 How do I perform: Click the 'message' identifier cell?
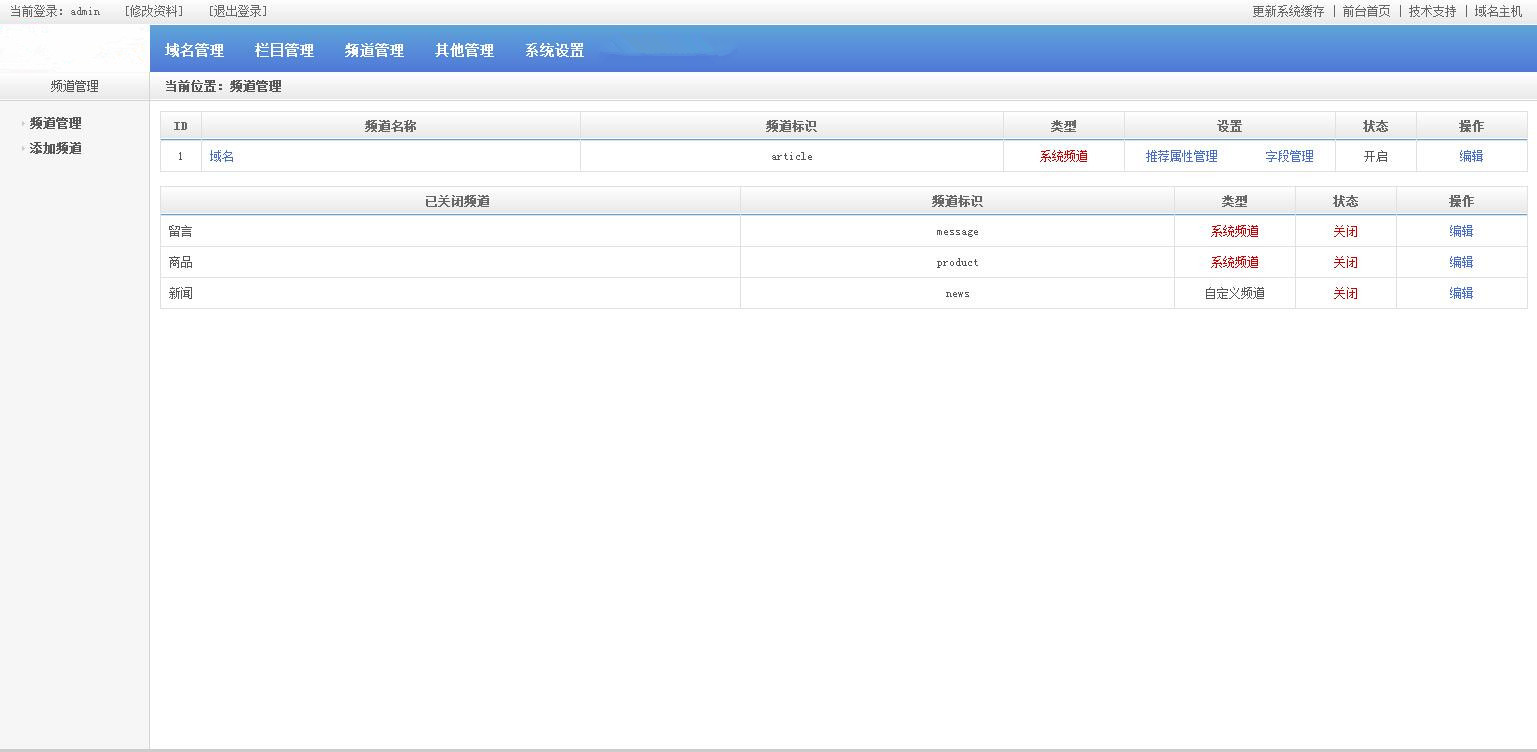coord(957,231)
